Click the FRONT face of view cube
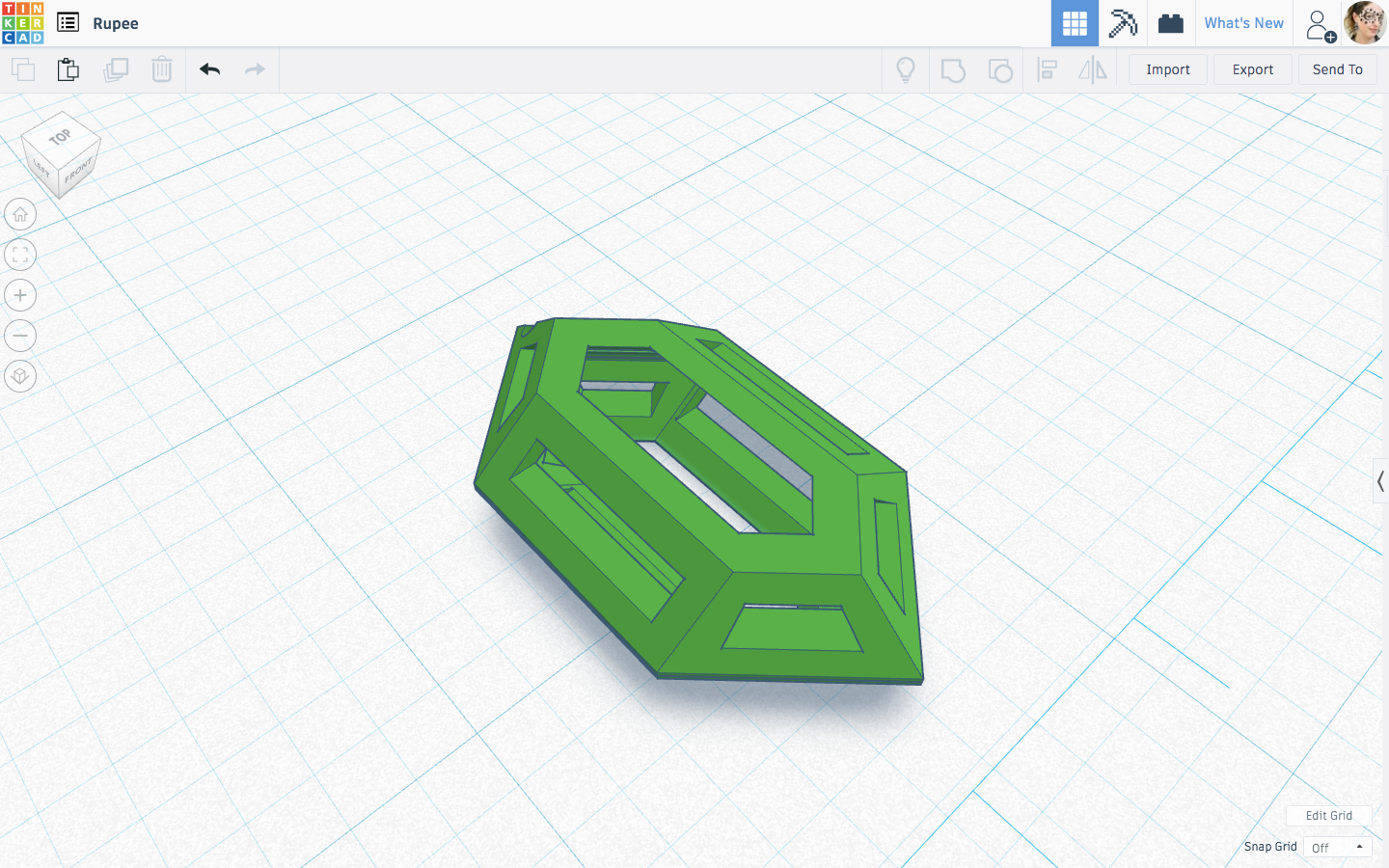This screenshot has height=868, width=1389. (79, 171)
